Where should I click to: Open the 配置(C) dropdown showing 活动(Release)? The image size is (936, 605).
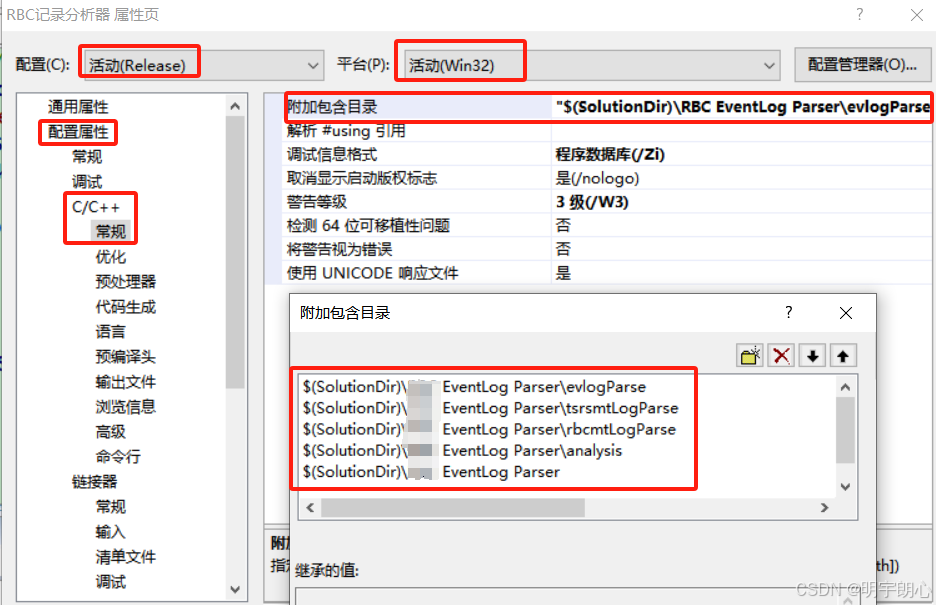[310, 61]
